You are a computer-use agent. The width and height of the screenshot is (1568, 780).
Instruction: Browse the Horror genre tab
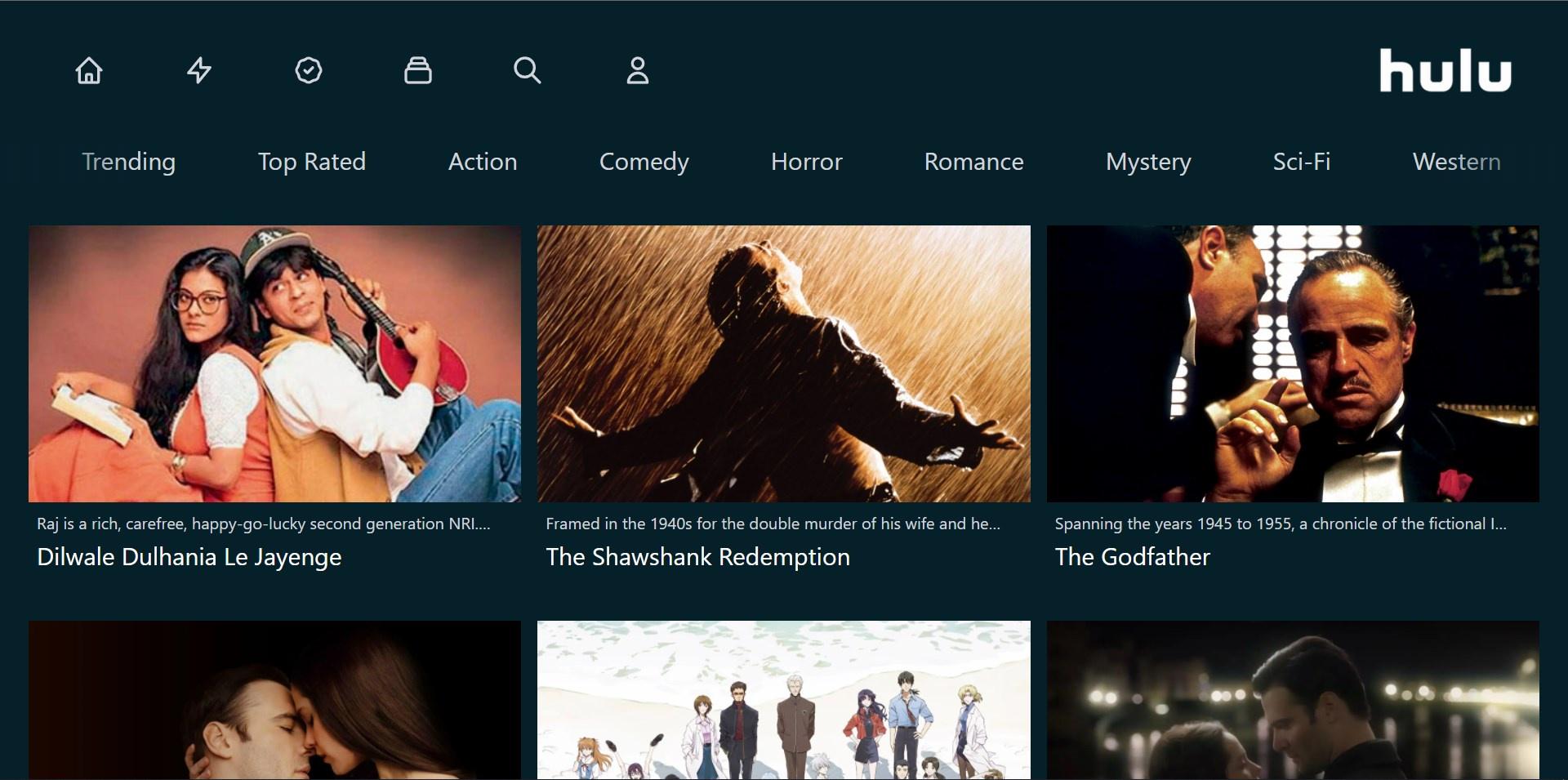(807, 162)
